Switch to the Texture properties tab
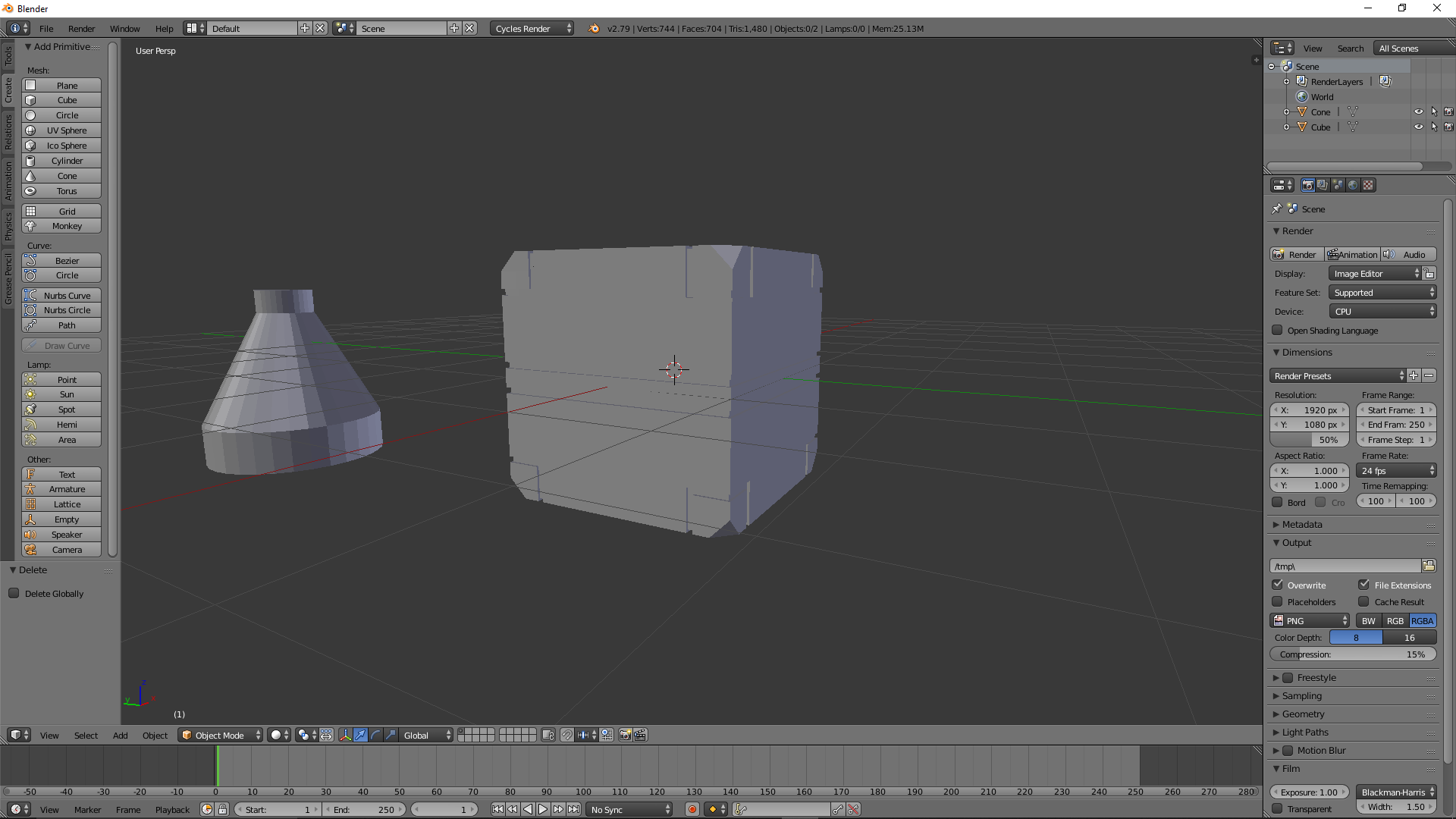This screenshot has width=1456, height=819. click(1368, 184)
